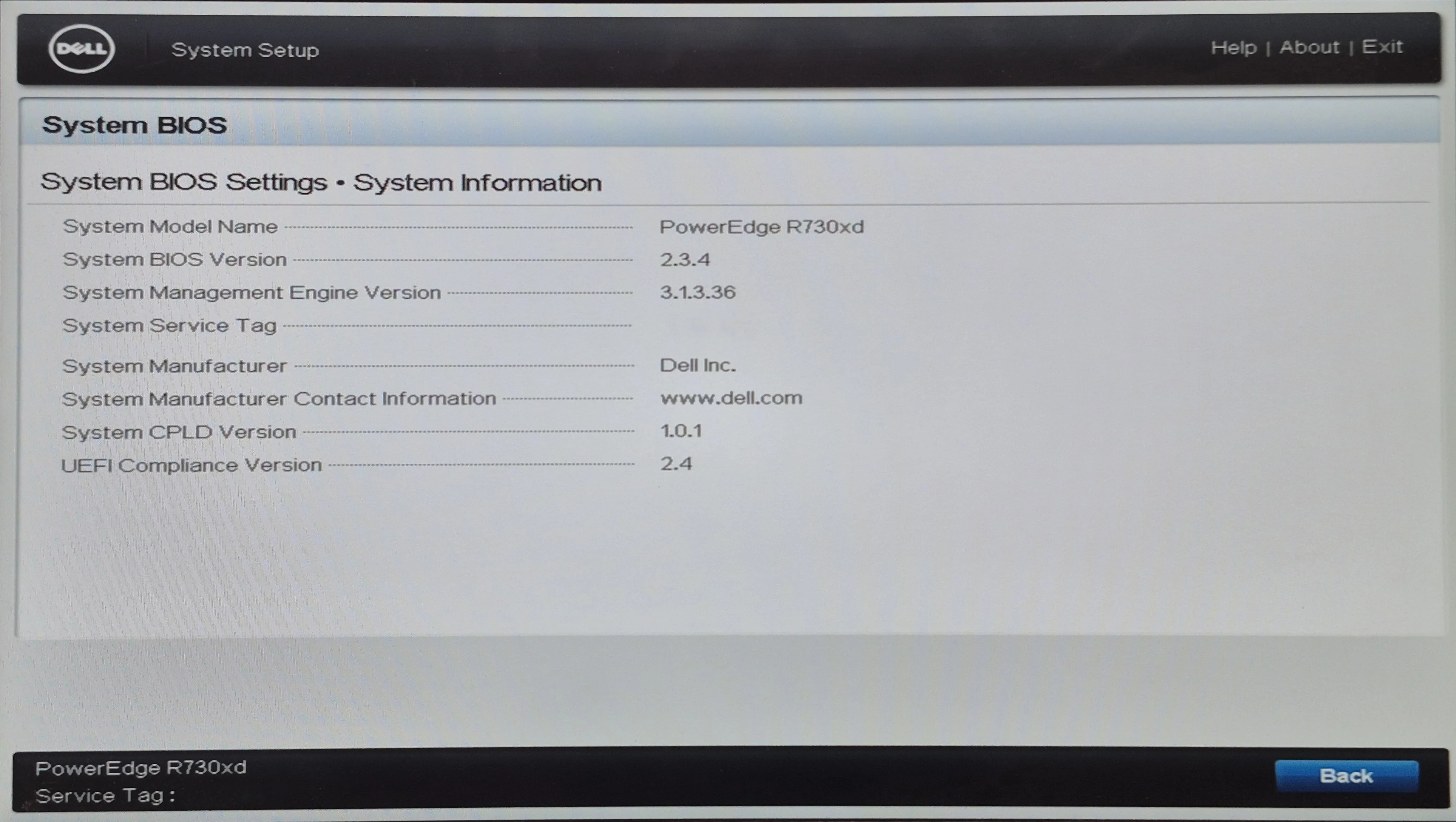Open the About link
Screen dimensions: 1456x822
click(1309, 47)
